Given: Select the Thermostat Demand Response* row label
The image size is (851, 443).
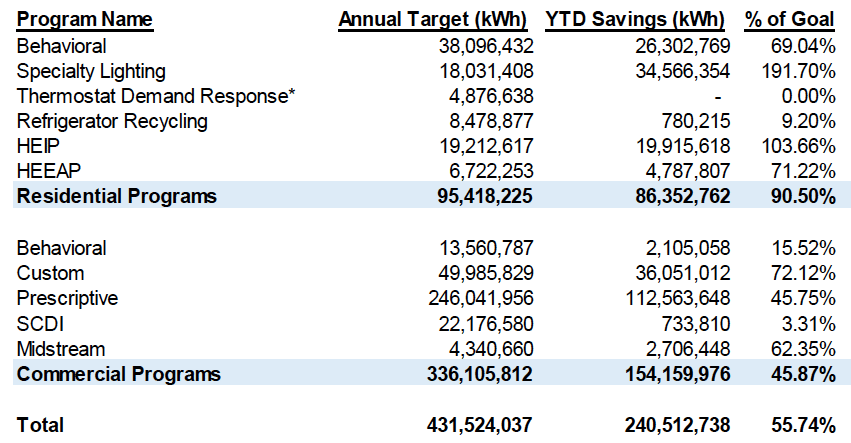Looking at the screenshot, I should (153, 96).
